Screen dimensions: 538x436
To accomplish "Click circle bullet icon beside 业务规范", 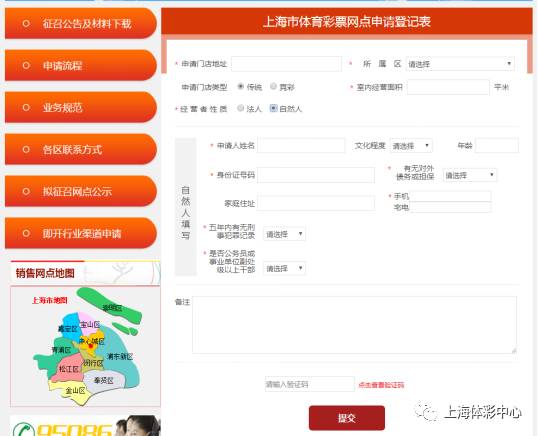I will 26,107.
